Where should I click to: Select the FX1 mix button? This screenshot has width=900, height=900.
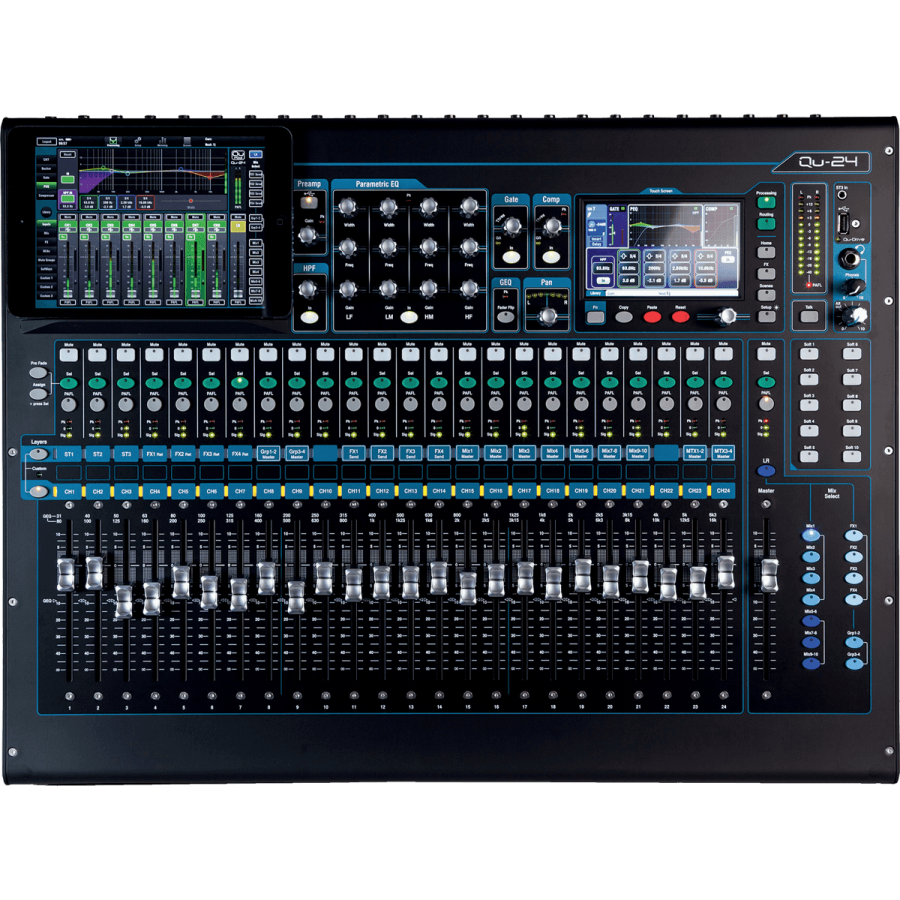coord(853,535)
